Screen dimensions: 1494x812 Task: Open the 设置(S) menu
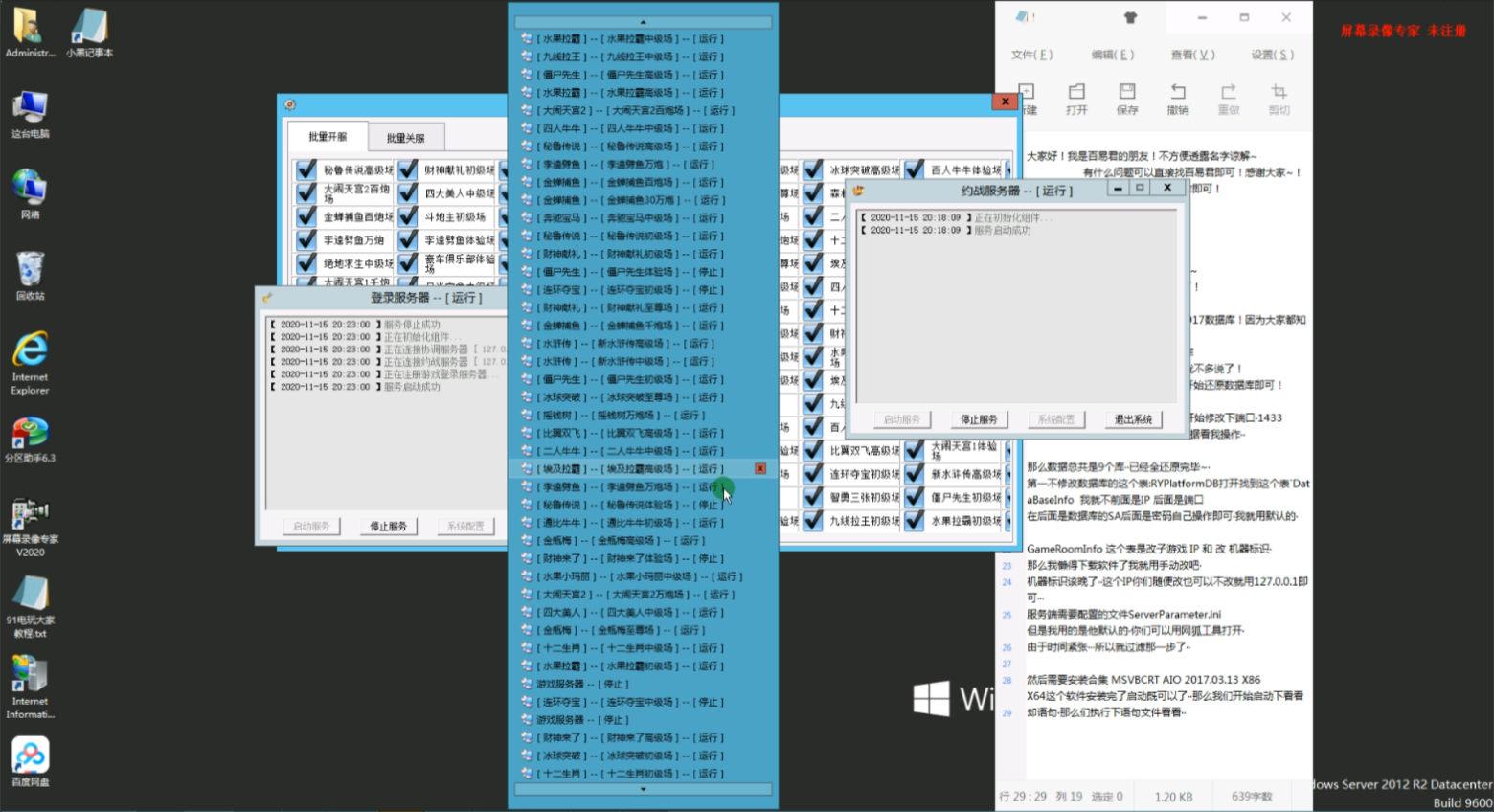[1272, 55]
